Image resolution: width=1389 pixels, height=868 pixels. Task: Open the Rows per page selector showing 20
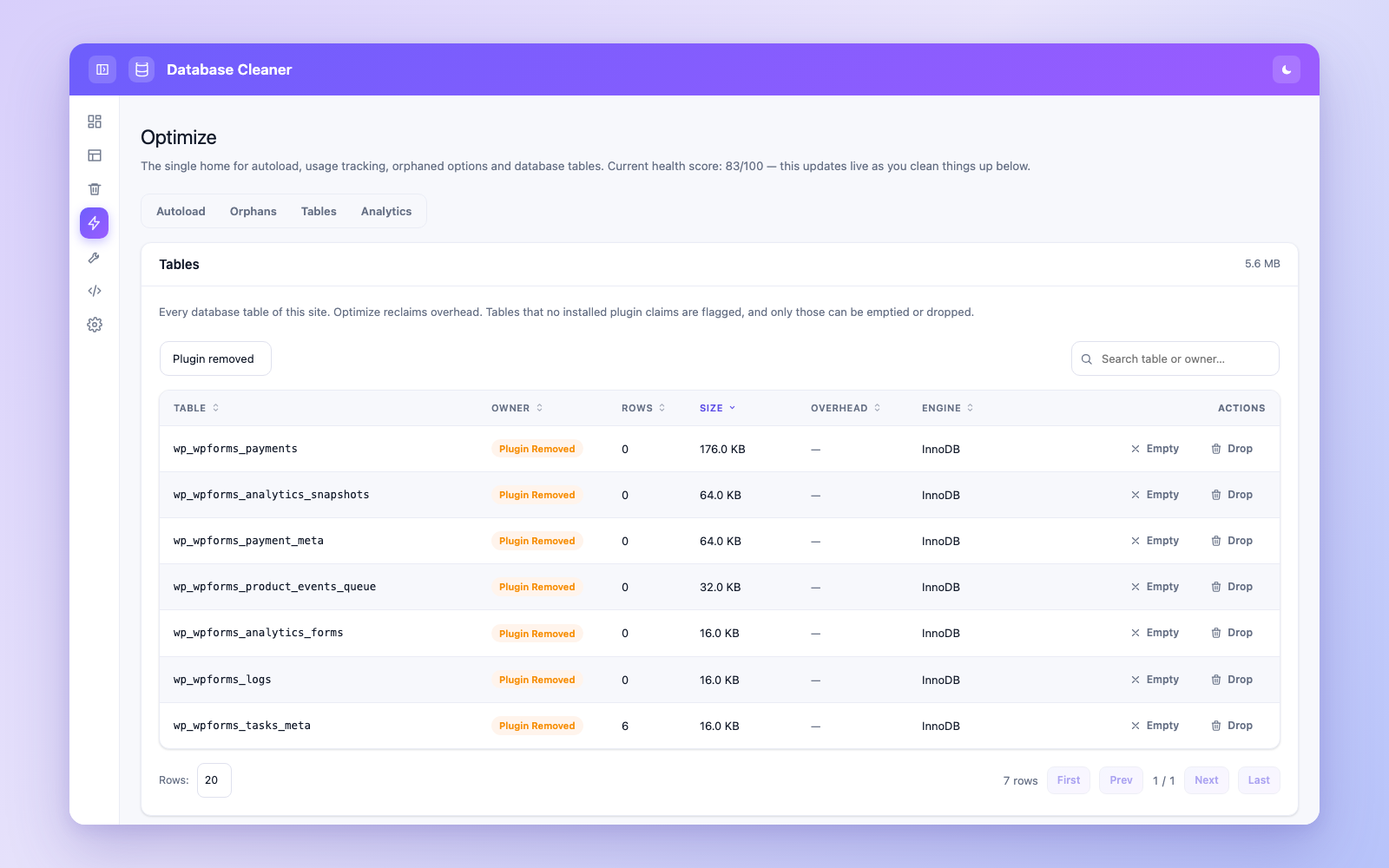pyautogui.click(x=214, y=780)
